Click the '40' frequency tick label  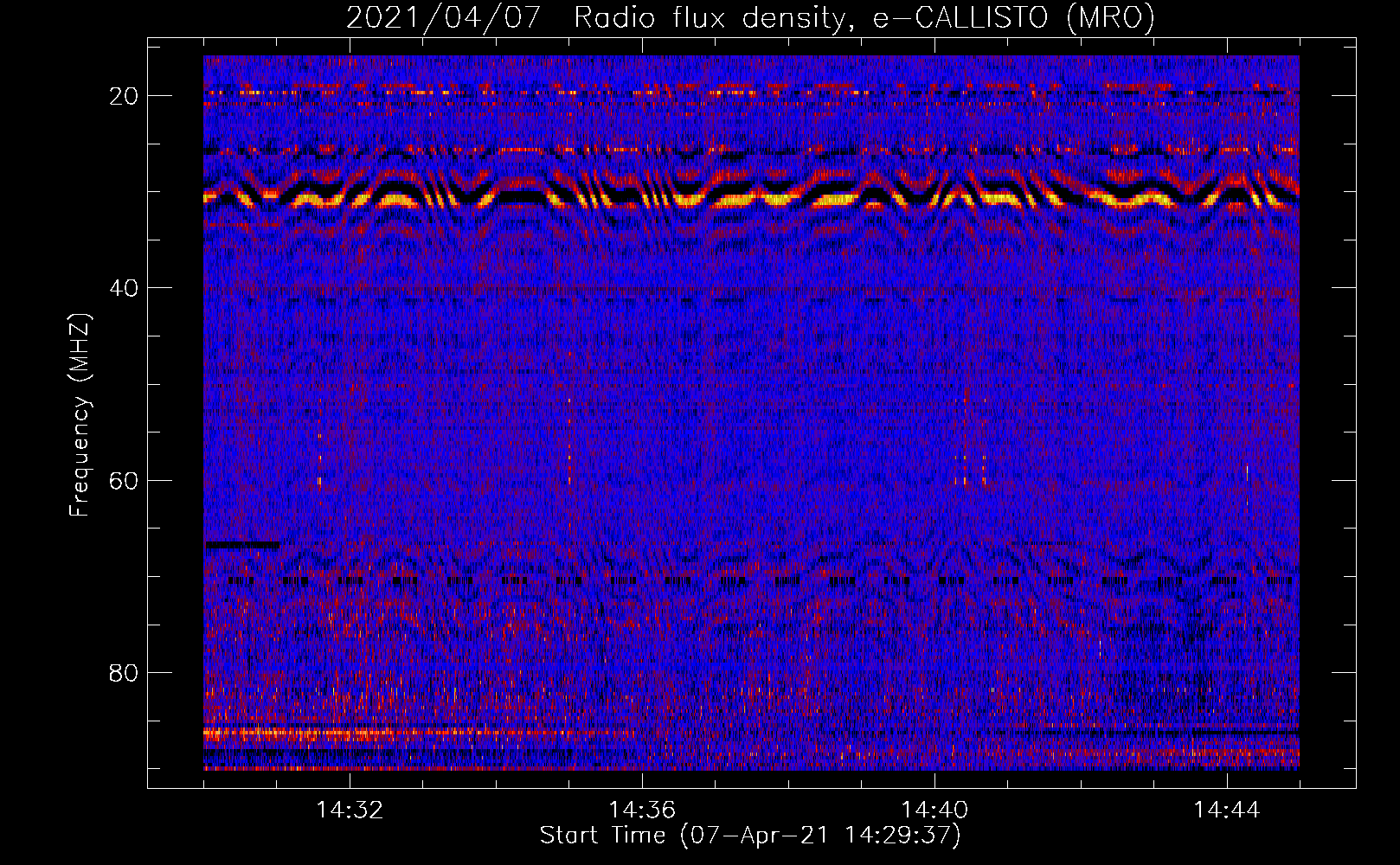click(125, 288)
